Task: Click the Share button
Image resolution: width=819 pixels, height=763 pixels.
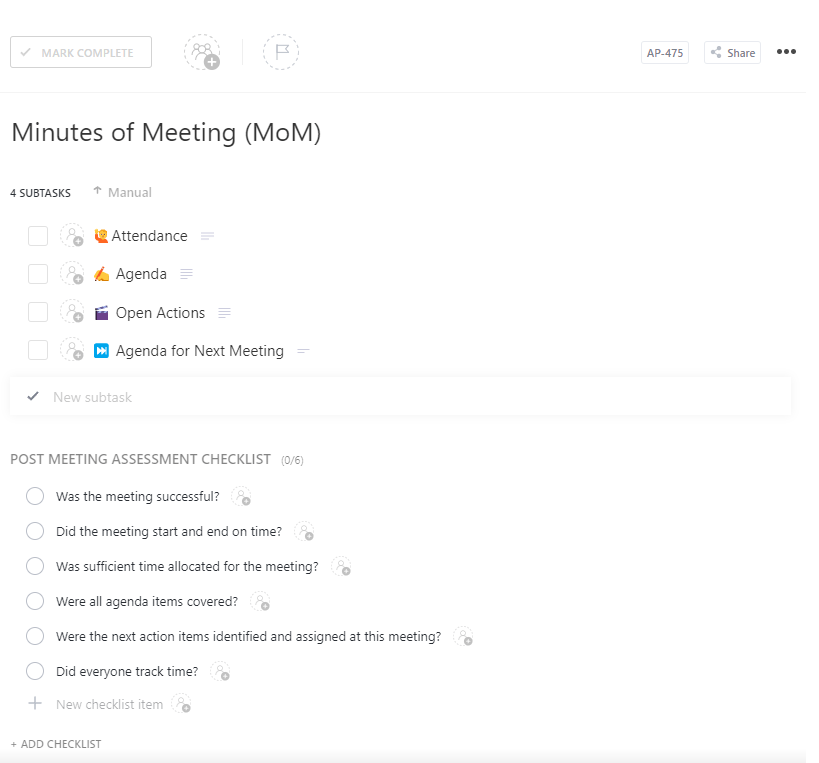Action: point(732,53)
